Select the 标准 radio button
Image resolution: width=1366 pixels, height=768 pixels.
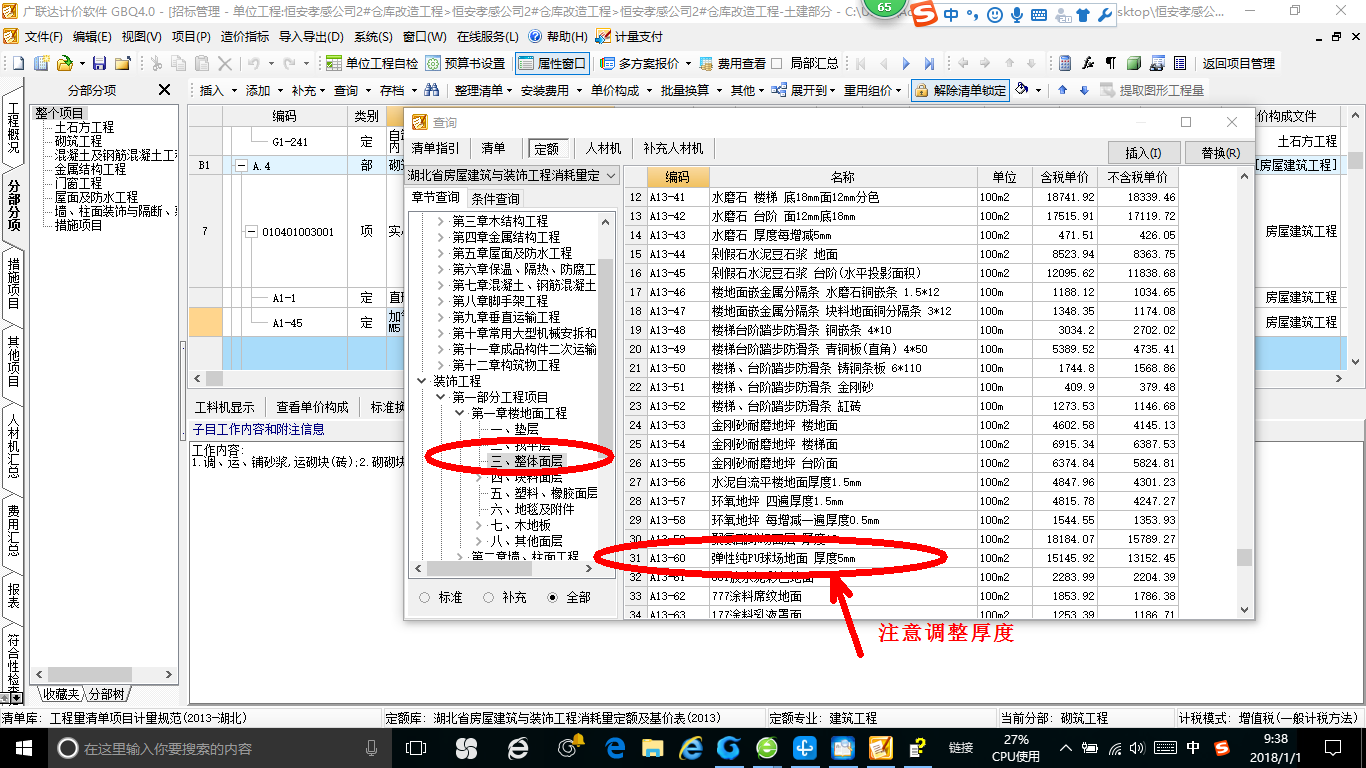point(424,597)
